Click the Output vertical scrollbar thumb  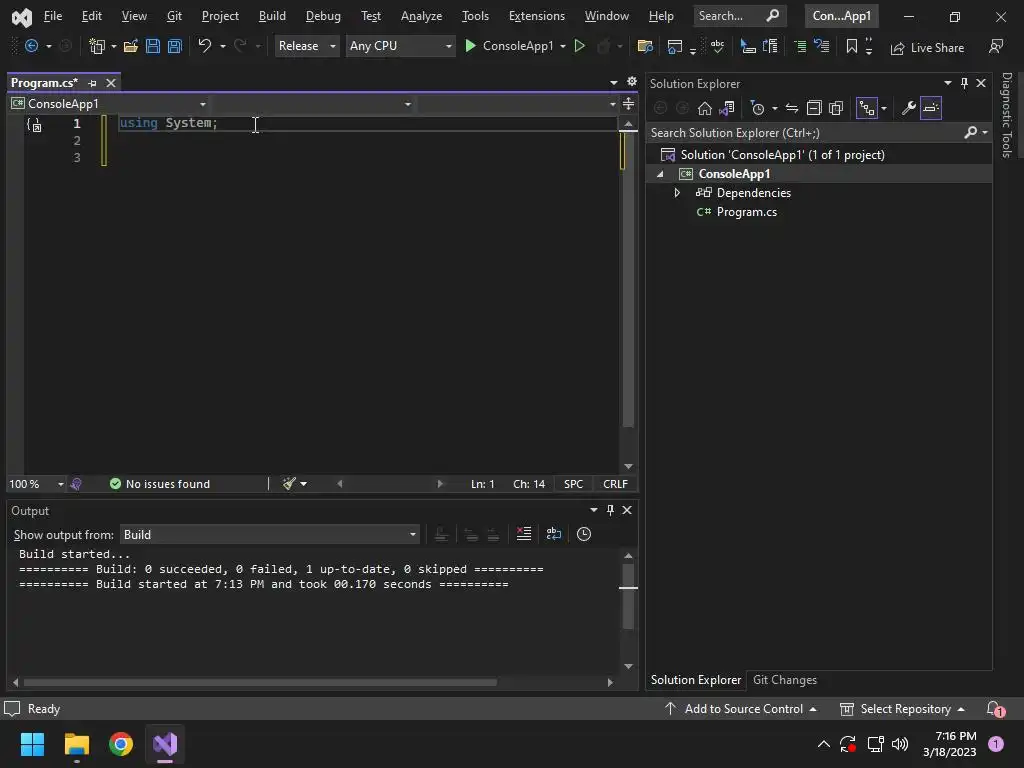point(628,596)
